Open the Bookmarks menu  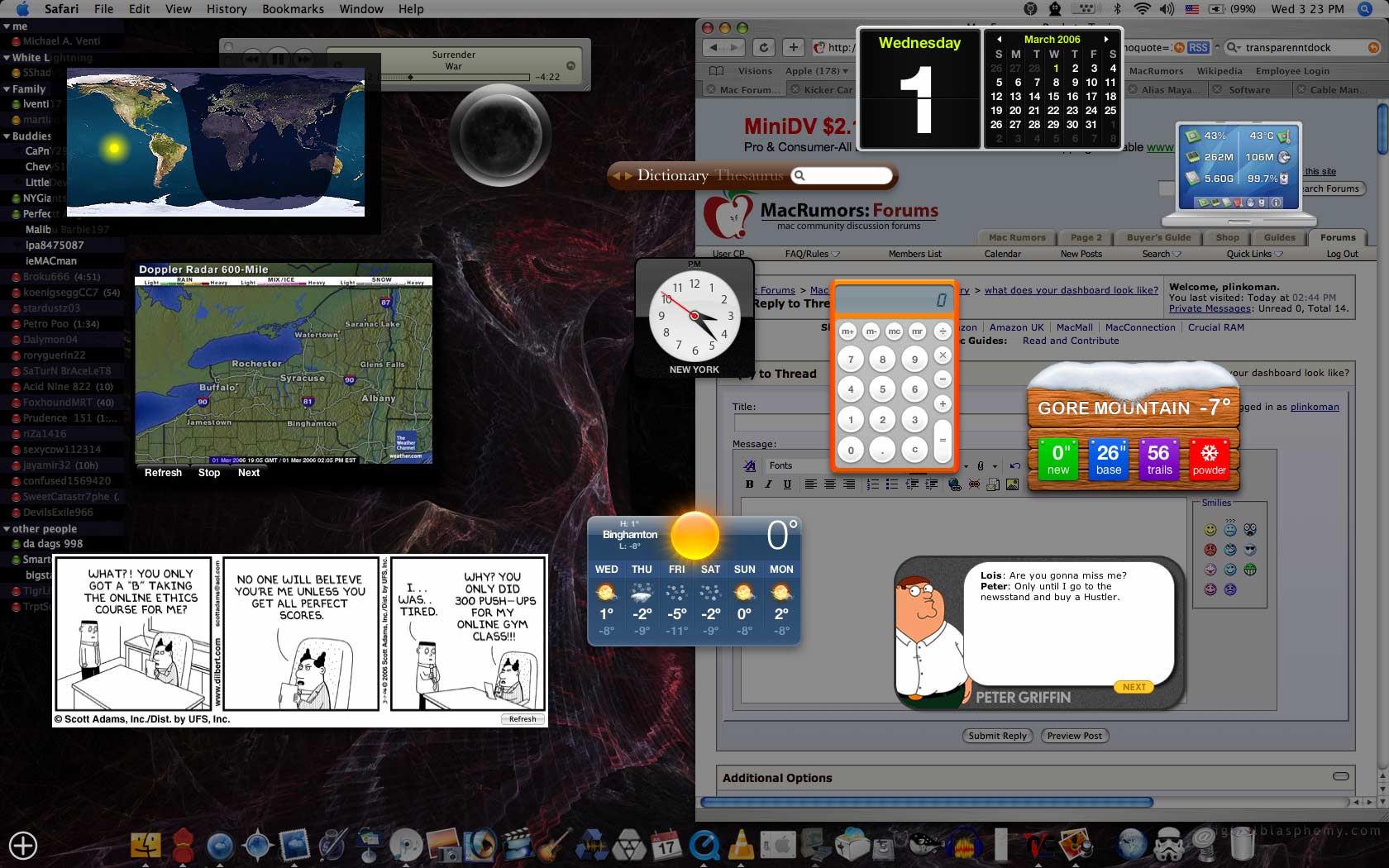pyautogui.click(x=293, y=9)
